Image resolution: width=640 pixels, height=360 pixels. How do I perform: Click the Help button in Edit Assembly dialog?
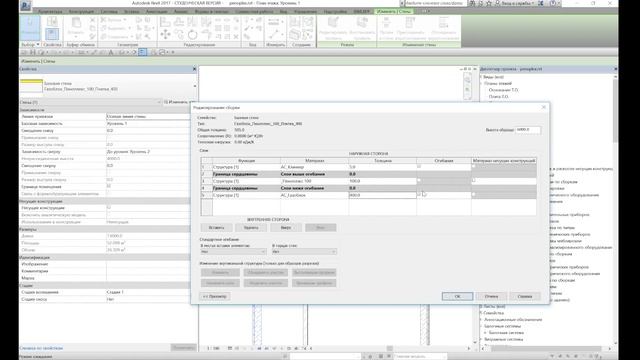point(525,296)
